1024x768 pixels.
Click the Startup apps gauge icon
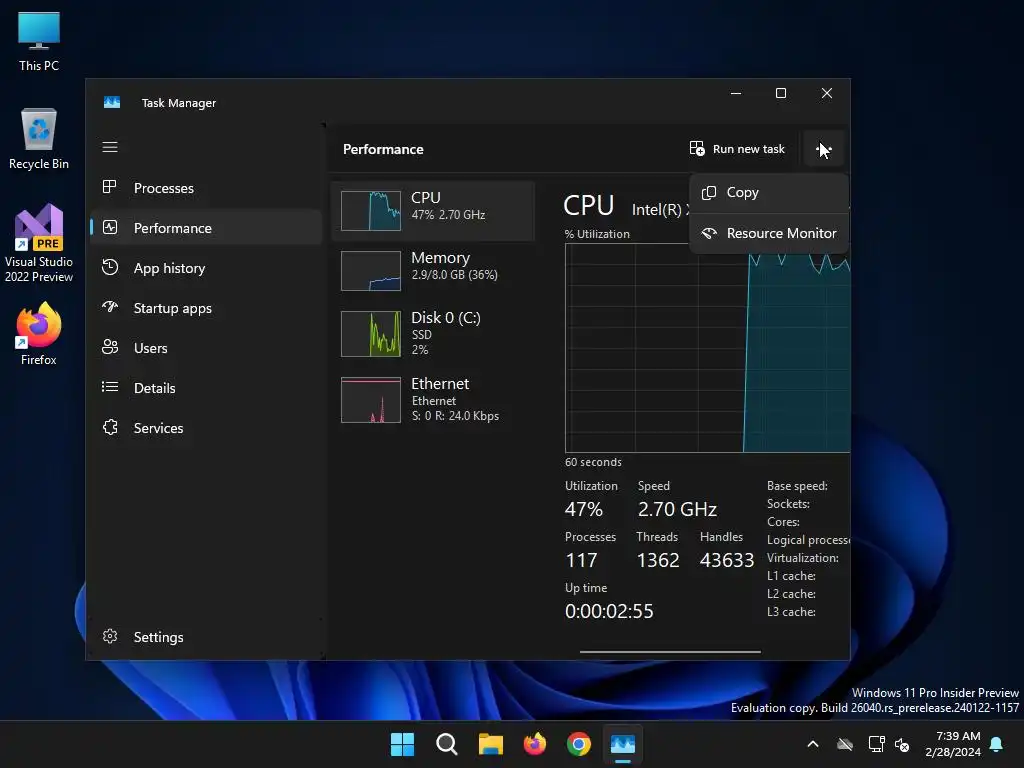click(110, 307)
